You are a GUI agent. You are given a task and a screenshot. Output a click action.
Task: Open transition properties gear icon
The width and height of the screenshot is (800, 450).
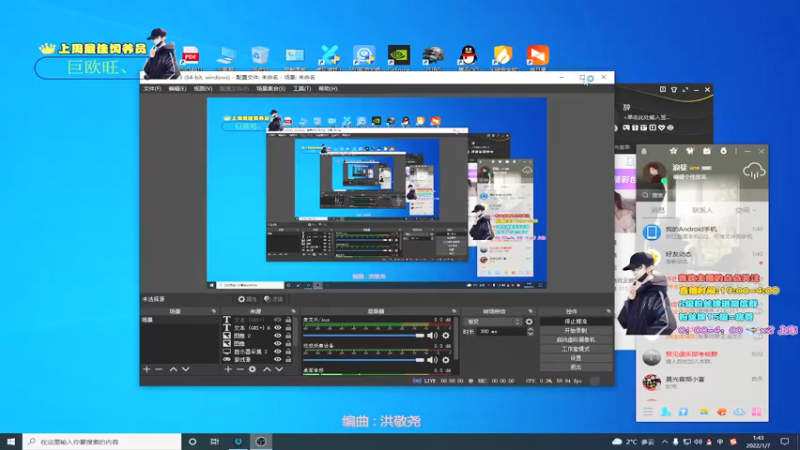click(x=529, y=322)
